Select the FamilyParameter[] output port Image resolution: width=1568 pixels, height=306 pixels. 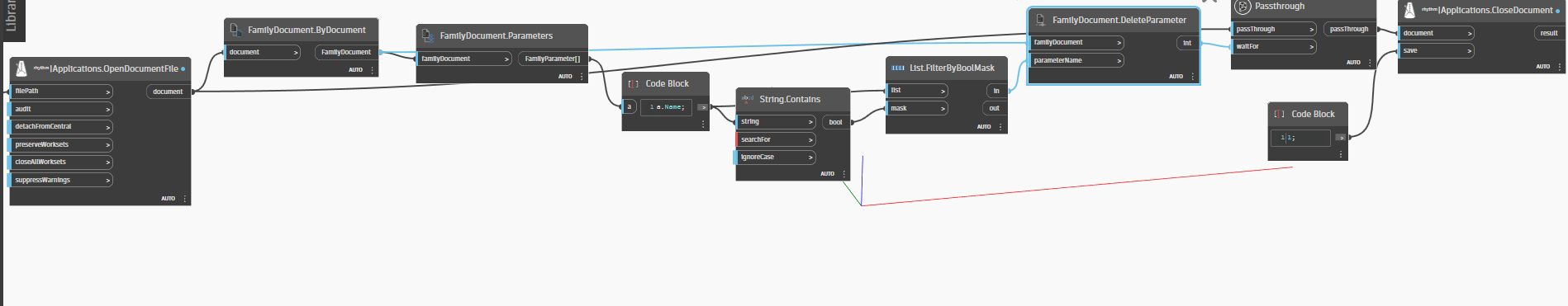pos(553,59)
